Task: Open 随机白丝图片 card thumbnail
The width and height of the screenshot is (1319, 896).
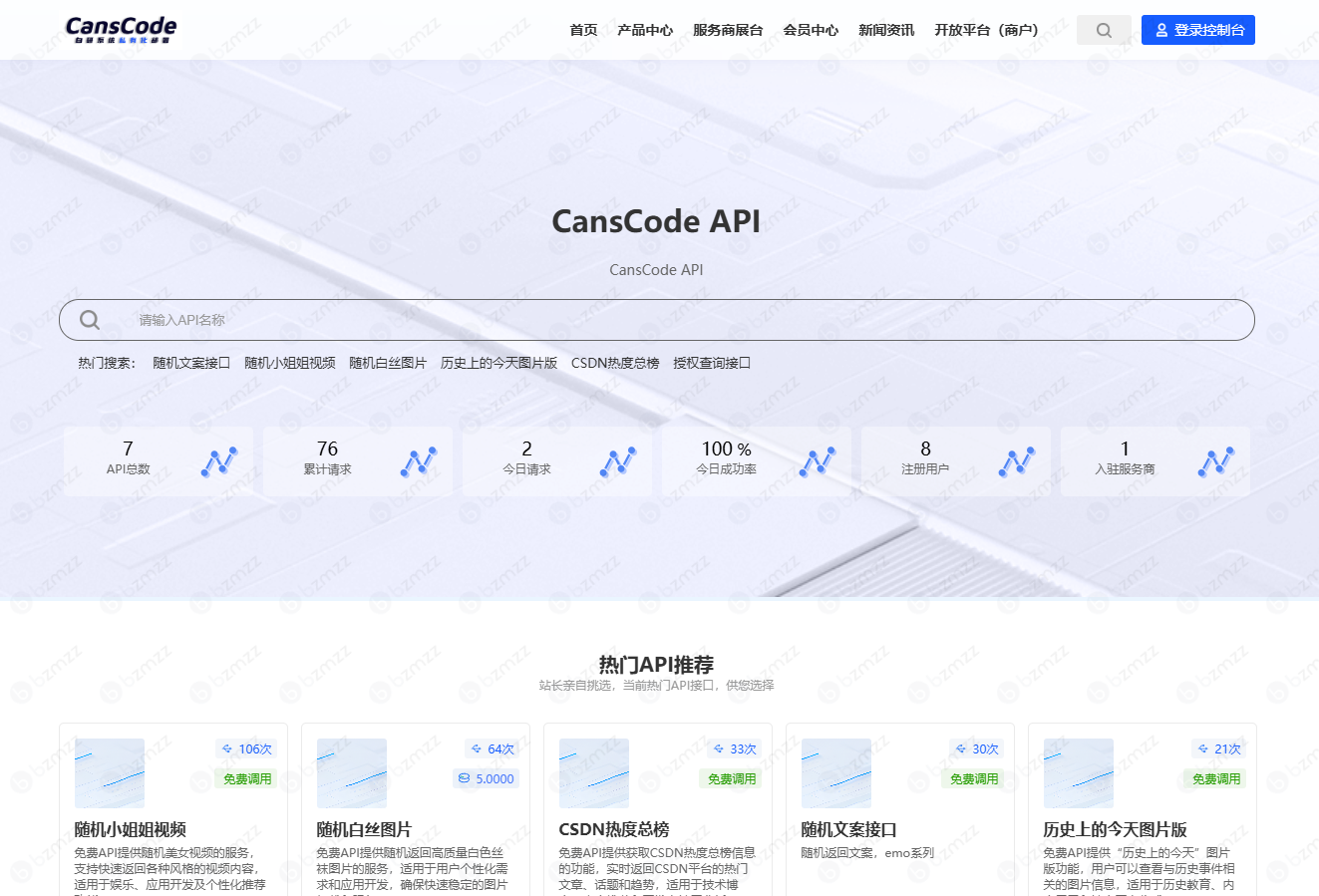Action: pyautogui.click(x=352, y=773)
